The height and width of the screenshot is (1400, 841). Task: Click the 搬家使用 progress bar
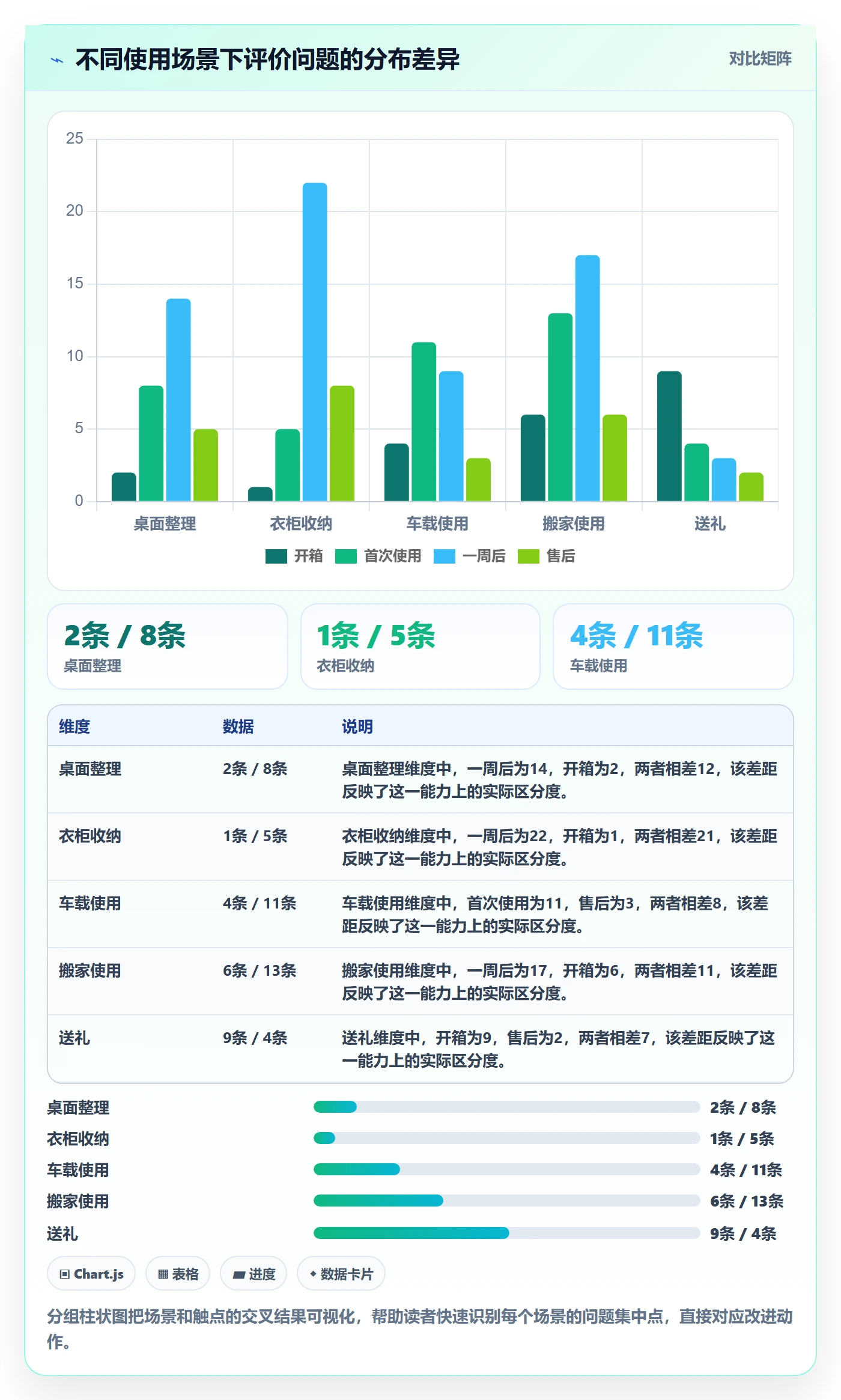pyautogui.click(x=506, y=1201)
